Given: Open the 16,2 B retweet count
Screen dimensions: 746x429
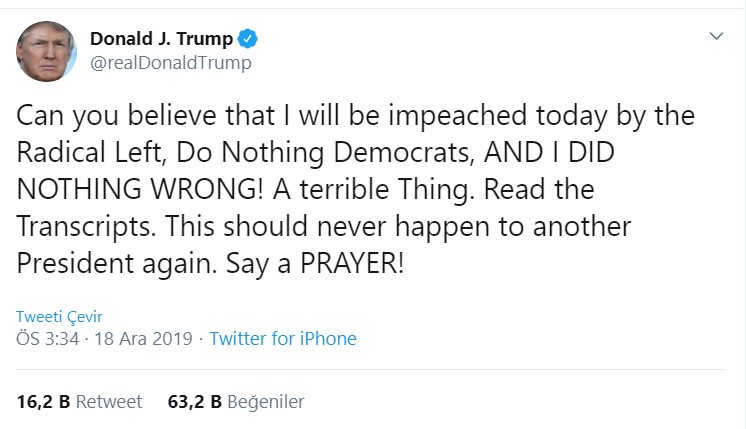Looking at the screenshot, I should point(43,402).
